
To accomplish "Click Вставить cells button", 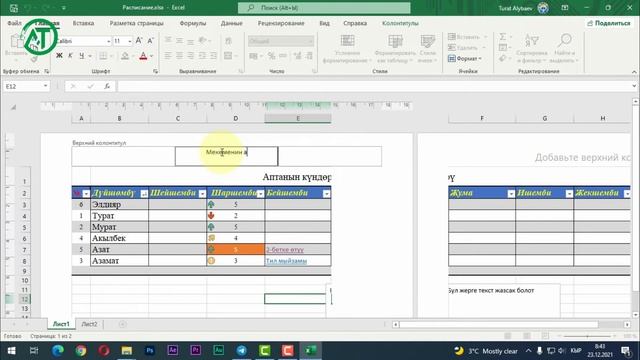I will [x=467, y=37].
